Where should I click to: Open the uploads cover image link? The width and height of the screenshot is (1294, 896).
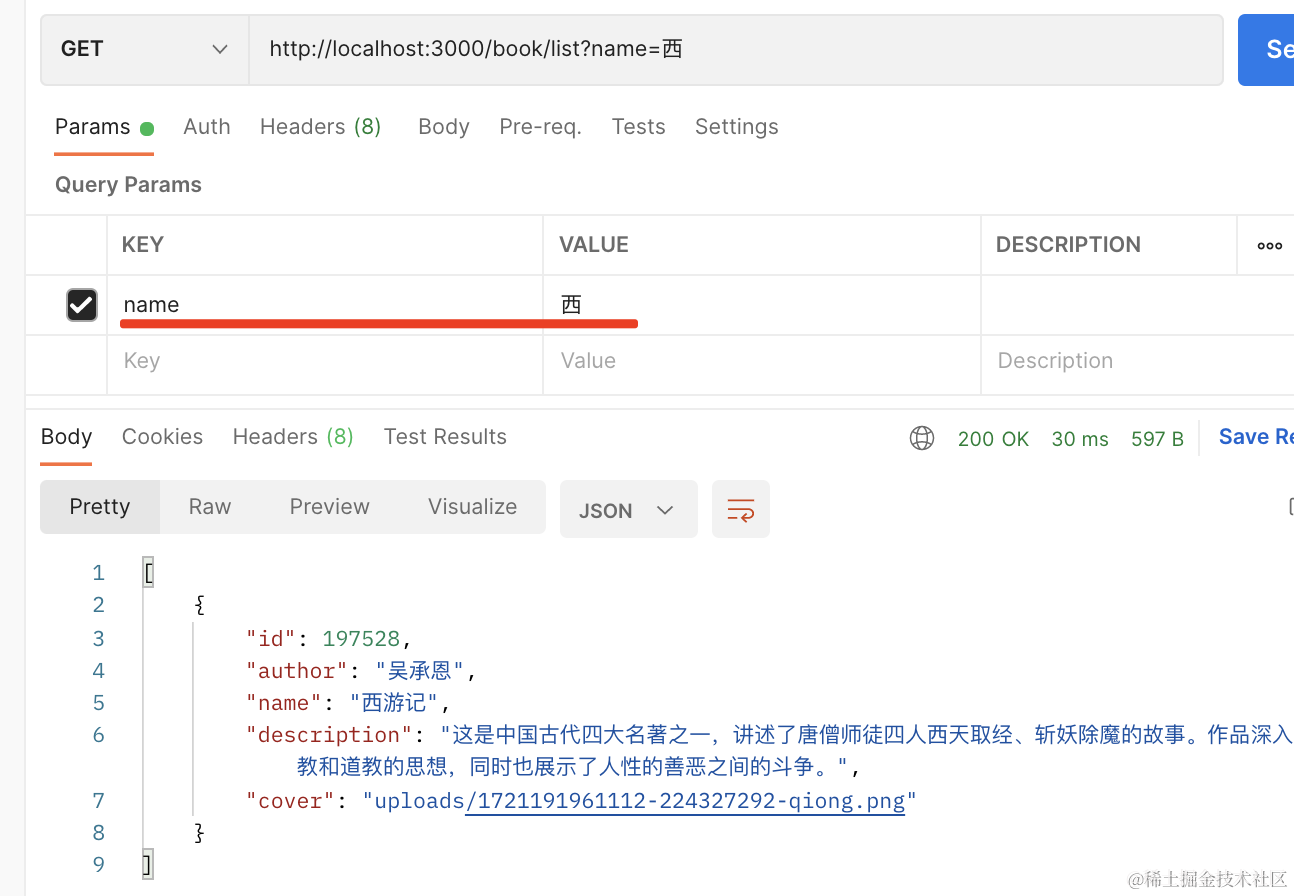click(x=684, y=801)
